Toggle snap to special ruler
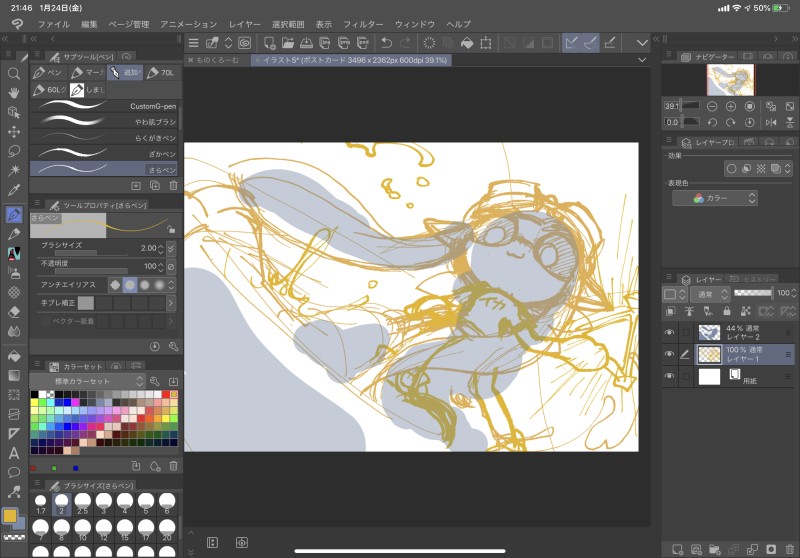Viewport: 800px width, 558px height. point(590,43)
